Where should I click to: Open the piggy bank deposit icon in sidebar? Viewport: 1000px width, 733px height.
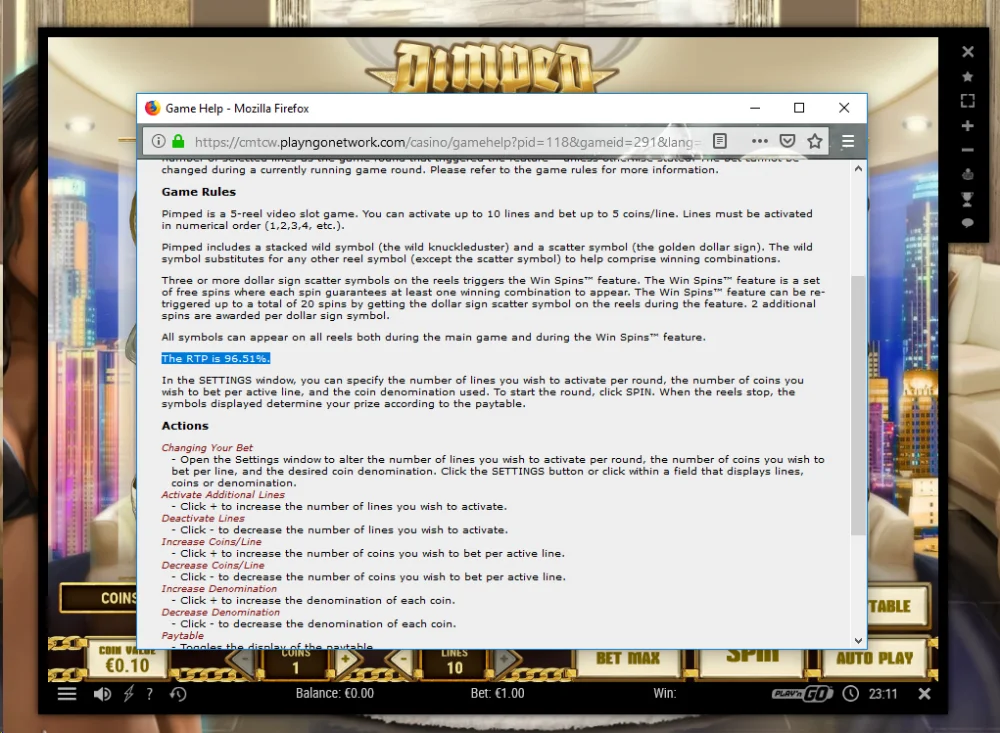967,174
